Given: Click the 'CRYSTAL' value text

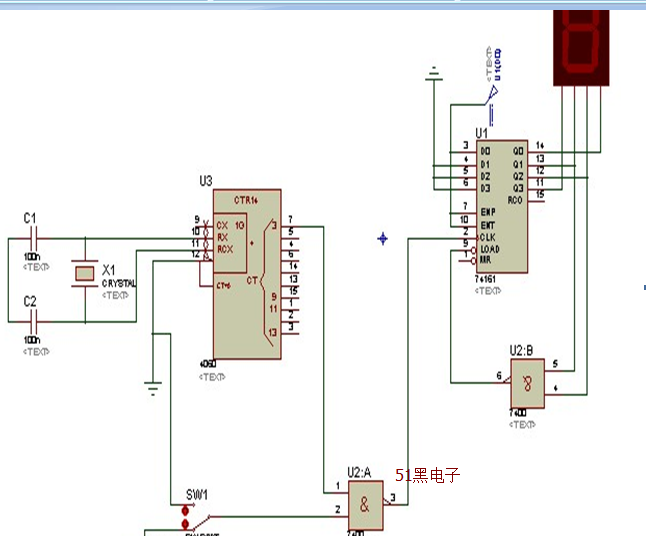Looking at the screenshot, I should [119, 283].
